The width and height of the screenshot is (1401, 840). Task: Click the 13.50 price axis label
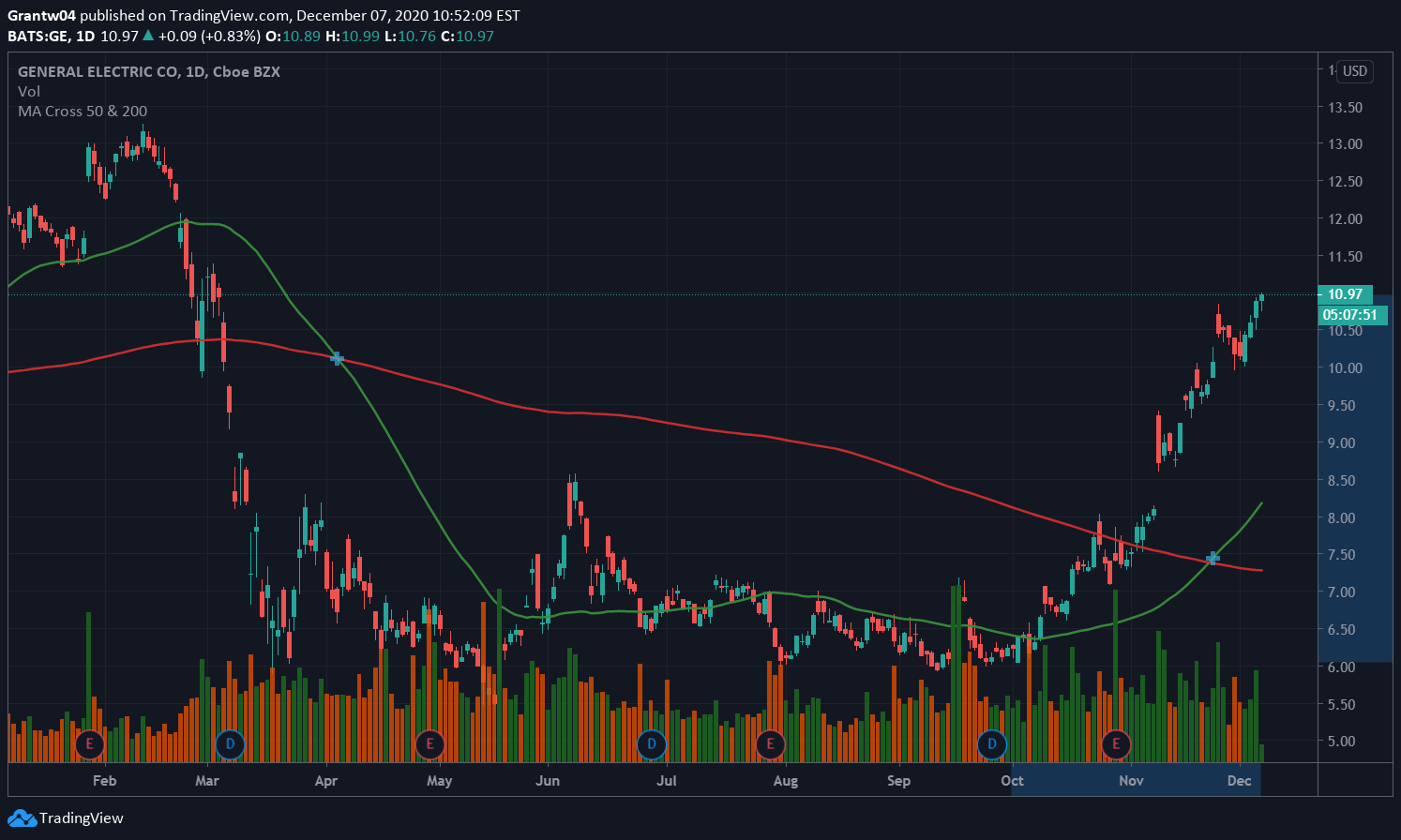click(1346, 108)
